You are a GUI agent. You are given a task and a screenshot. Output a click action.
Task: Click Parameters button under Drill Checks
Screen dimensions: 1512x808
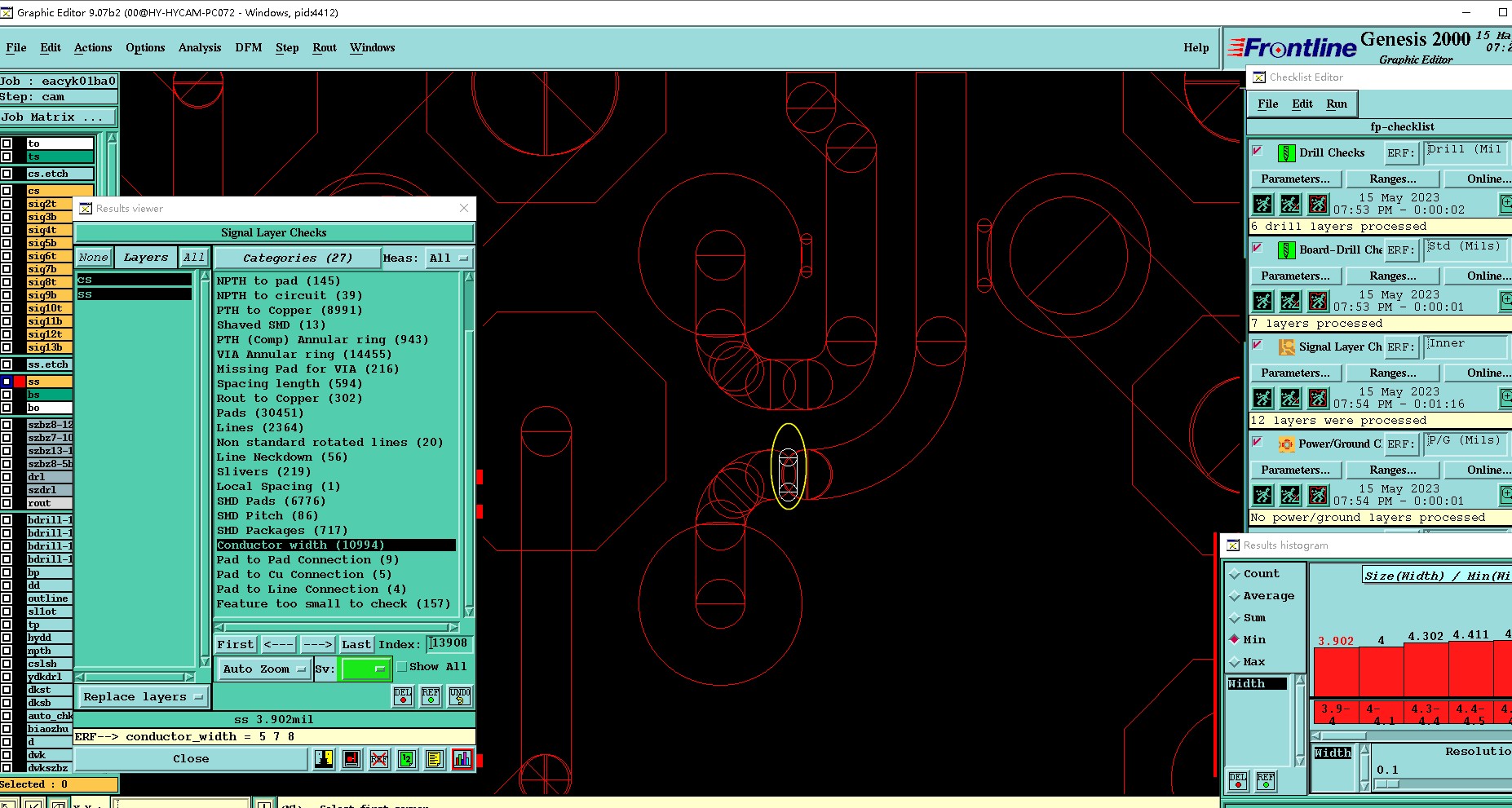coord(1295,179)
